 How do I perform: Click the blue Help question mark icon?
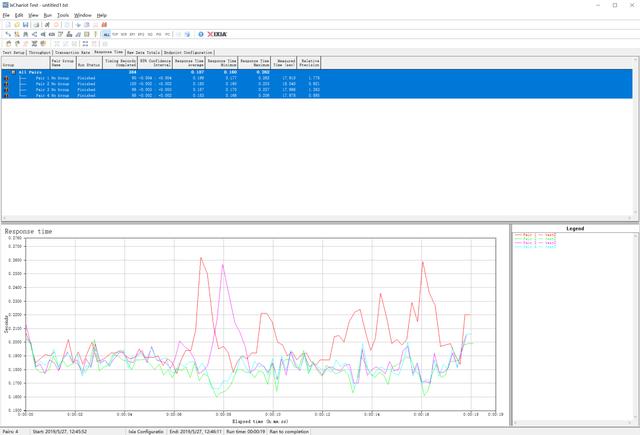tap(201, 33)
